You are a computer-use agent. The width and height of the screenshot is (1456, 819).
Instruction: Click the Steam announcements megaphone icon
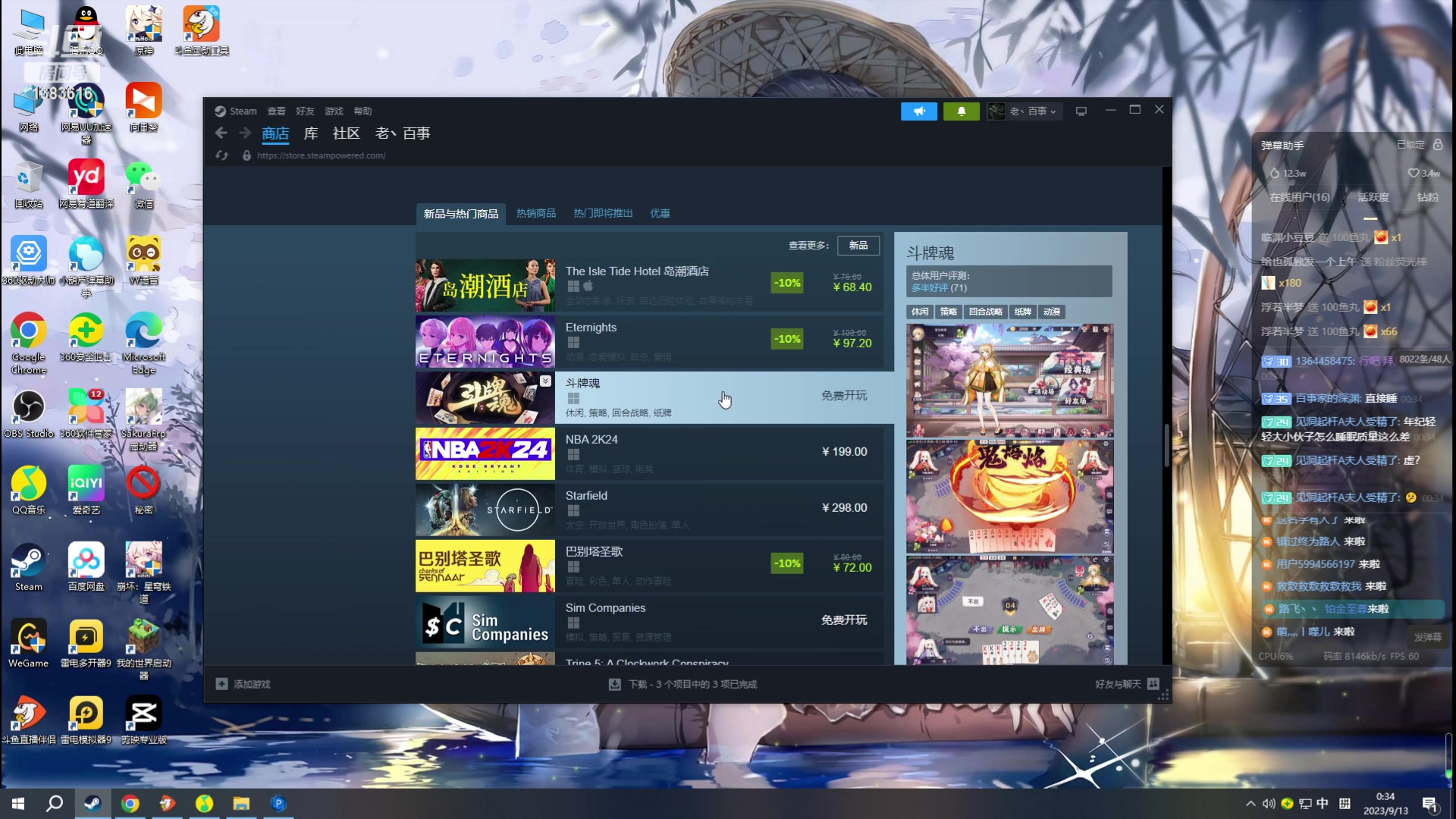(x=919, y=111)
